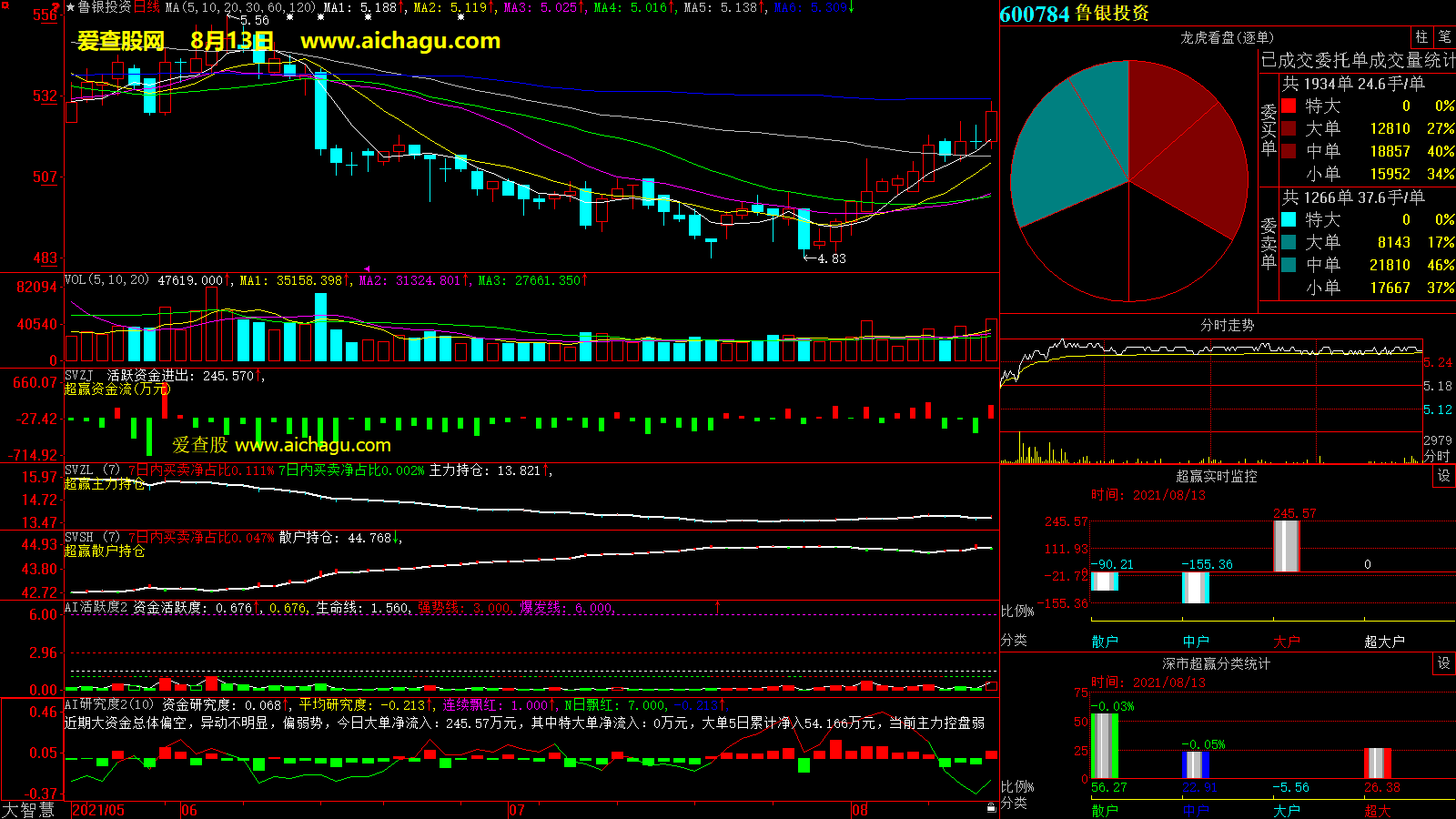Click the cyan 特大 sell-order swatch
Viewport: 1456px width, 819px height.
pos(1289,220)
